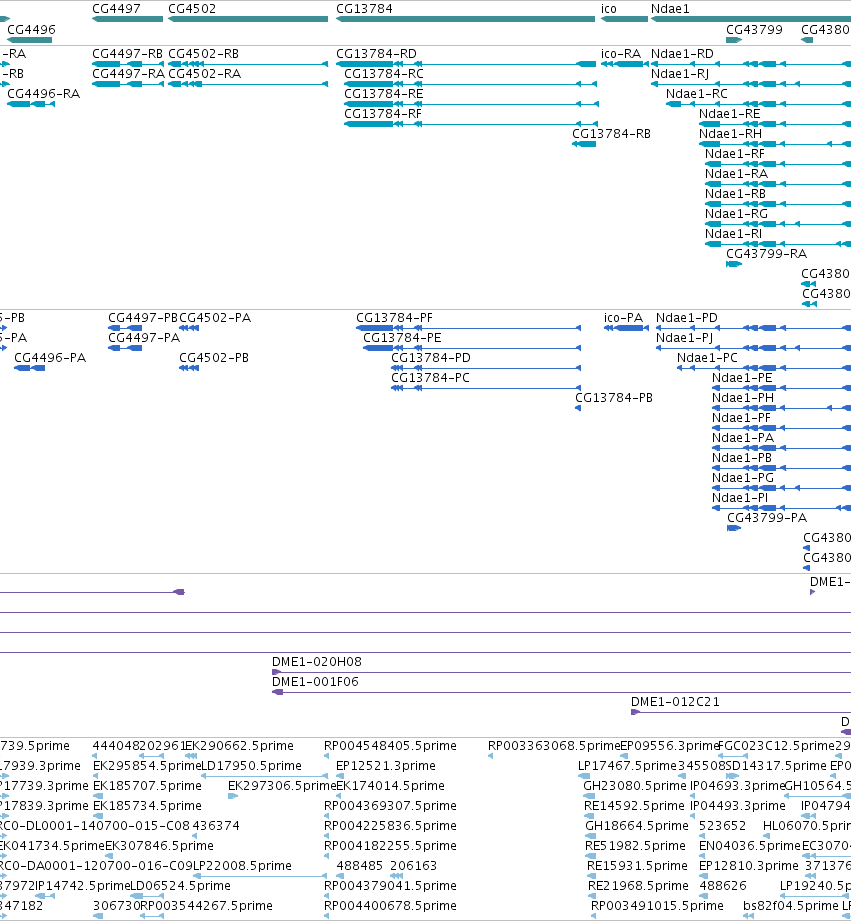Click EST label EK174014.5prime

[x=391, y=786]
